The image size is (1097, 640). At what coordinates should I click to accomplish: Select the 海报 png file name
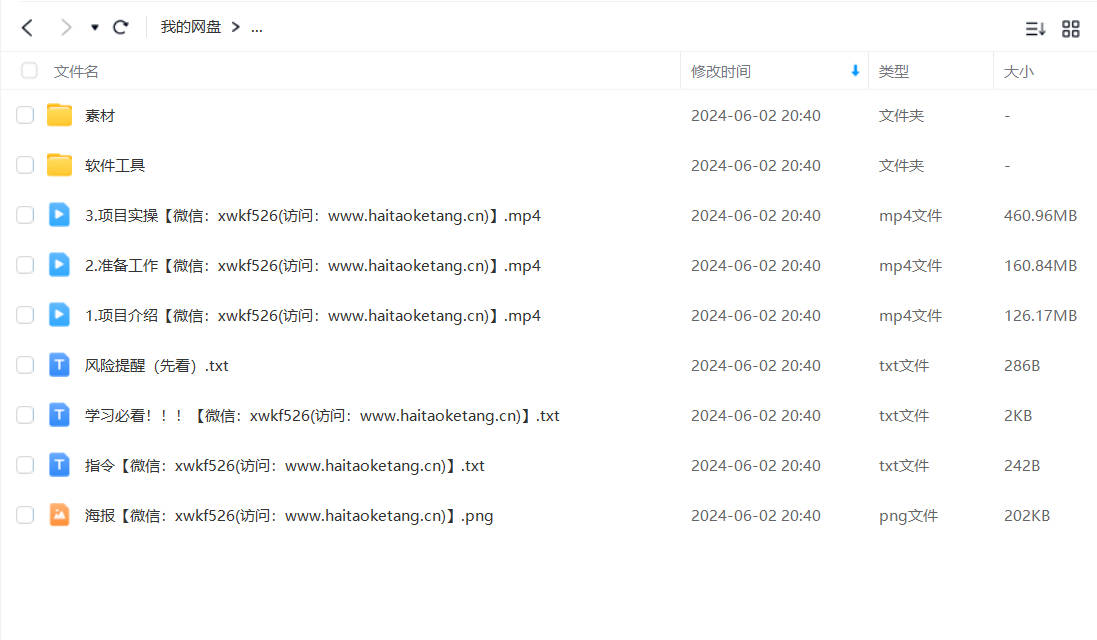289,515
